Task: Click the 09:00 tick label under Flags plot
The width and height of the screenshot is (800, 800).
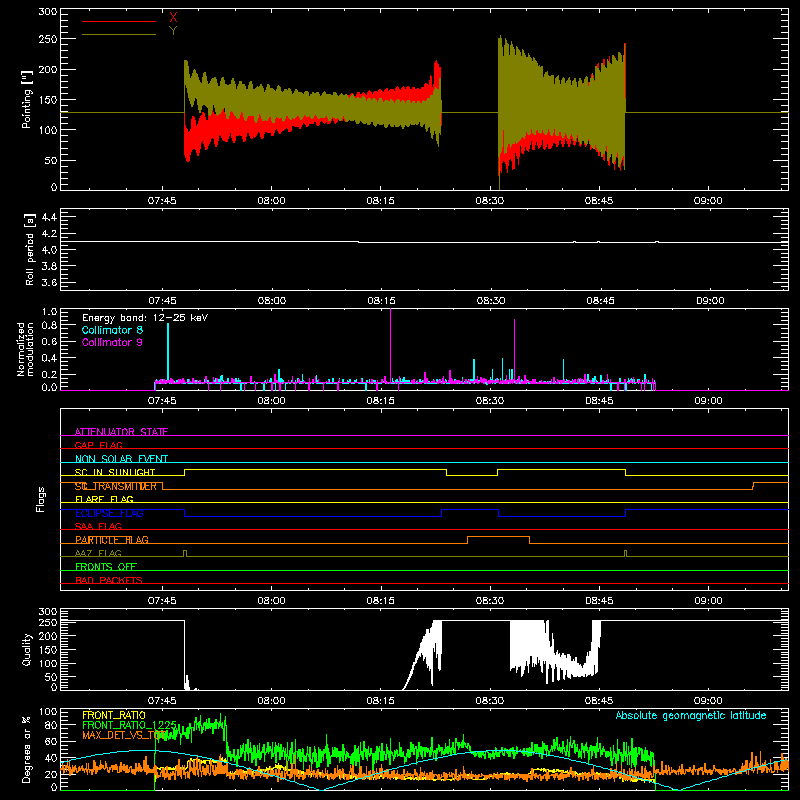Action: [708, 601]
